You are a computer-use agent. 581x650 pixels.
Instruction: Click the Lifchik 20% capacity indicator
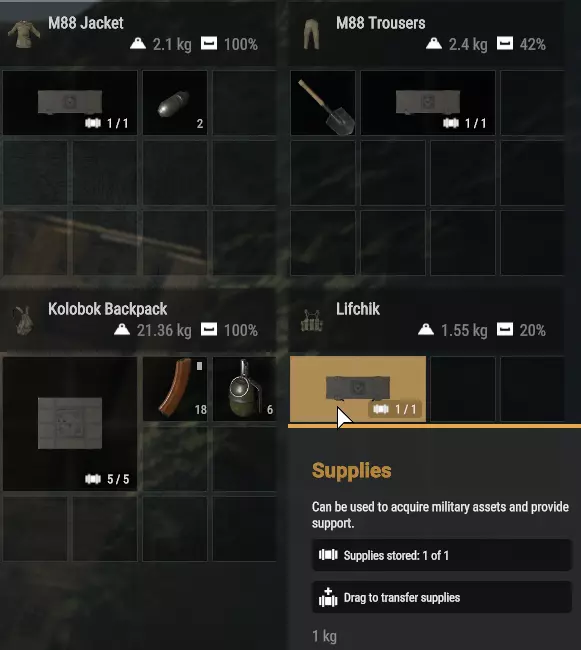pyautogui.click(x=521, y=330)
